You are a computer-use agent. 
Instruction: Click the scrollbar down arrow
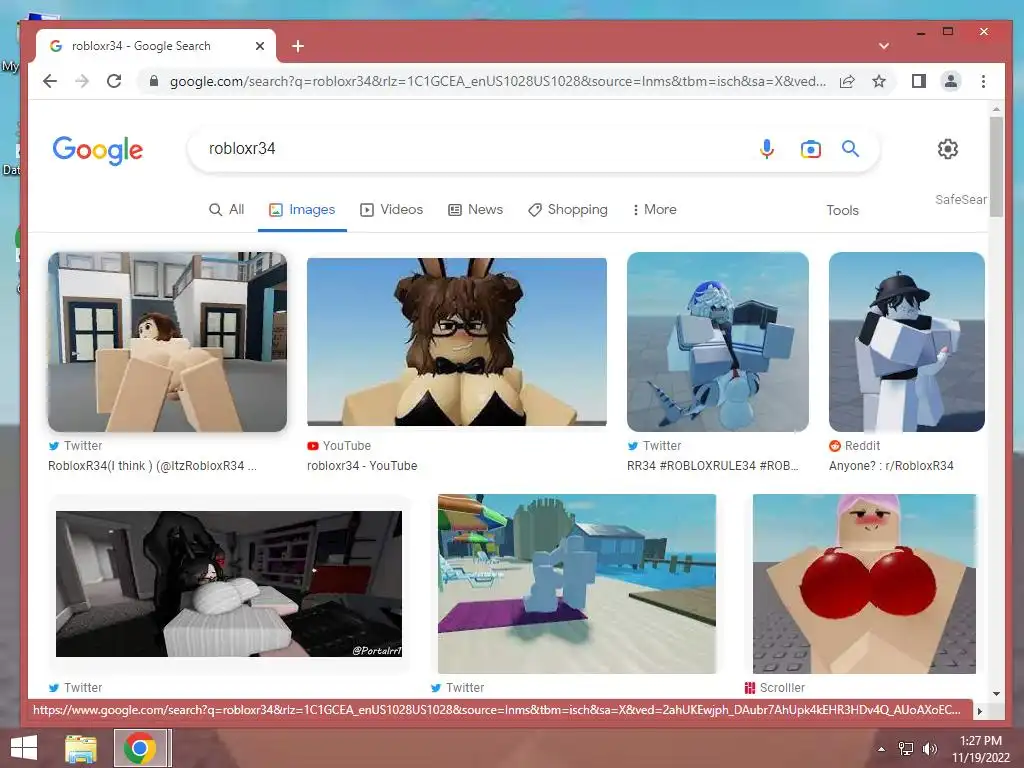pyautogui.click(x=996, y=694)
